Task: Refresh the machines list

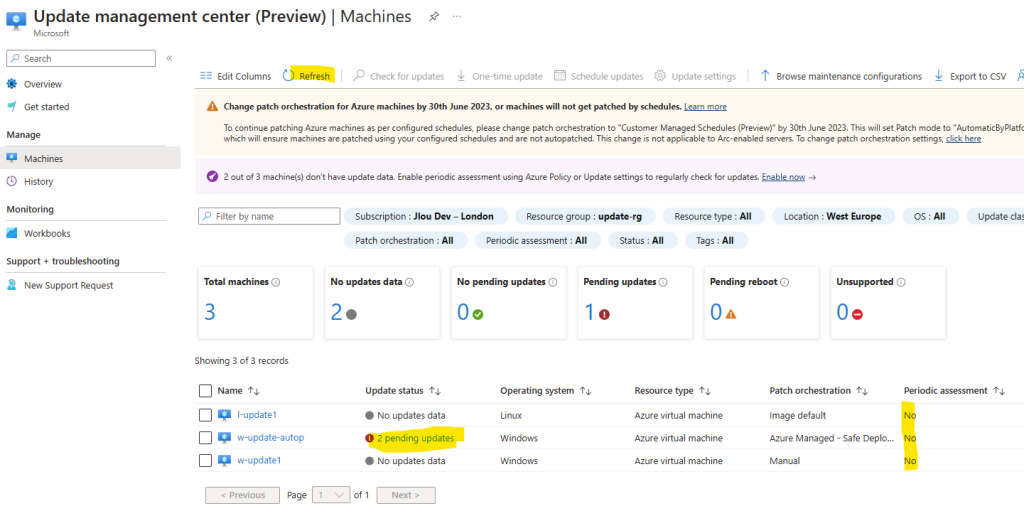Action: coord(307,76)
